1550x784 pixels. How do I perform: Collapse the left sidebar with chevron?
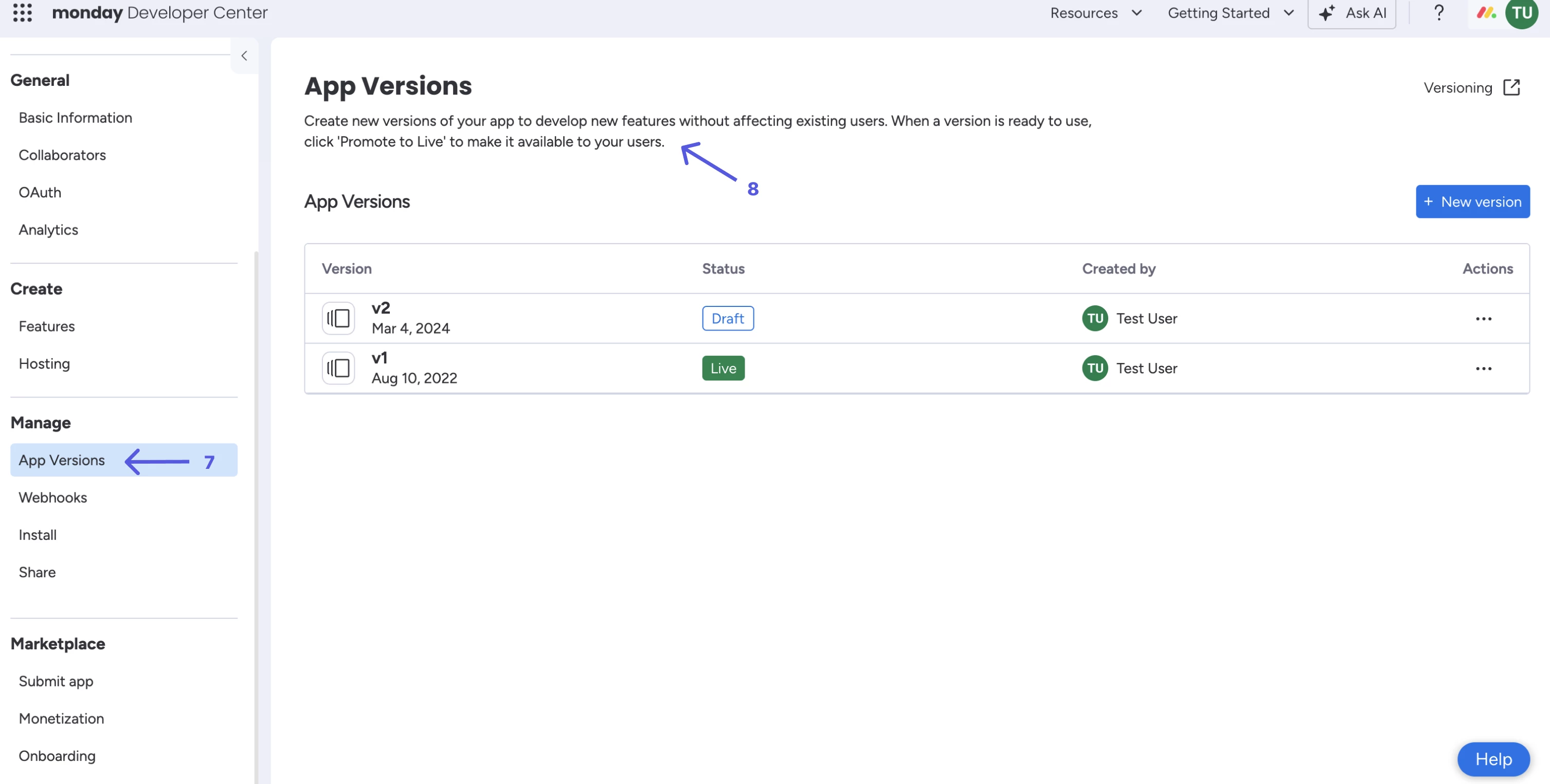(244, 56)
